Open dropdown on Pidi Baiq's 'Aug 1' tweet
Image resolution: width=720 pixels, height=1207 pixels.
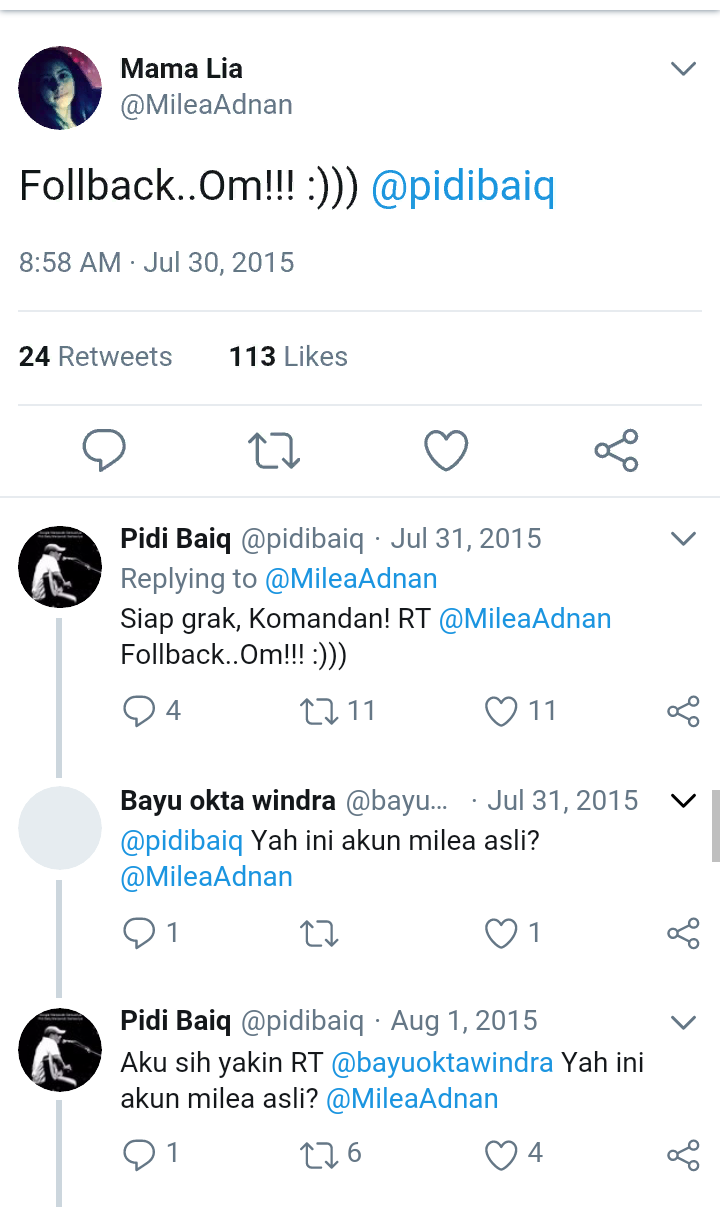tap(683, 1021)
